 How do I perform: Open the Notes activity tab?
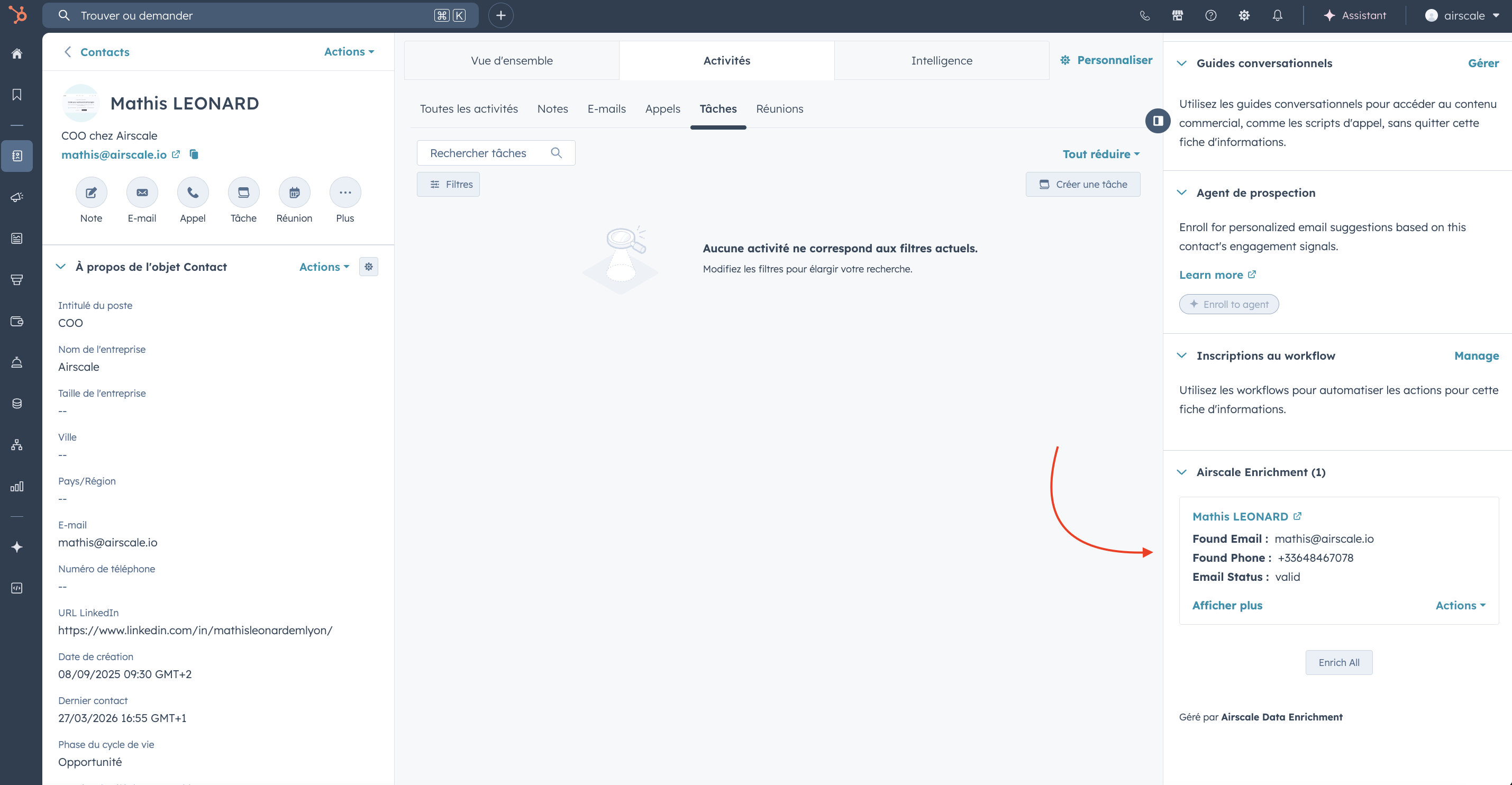point(552,108)
